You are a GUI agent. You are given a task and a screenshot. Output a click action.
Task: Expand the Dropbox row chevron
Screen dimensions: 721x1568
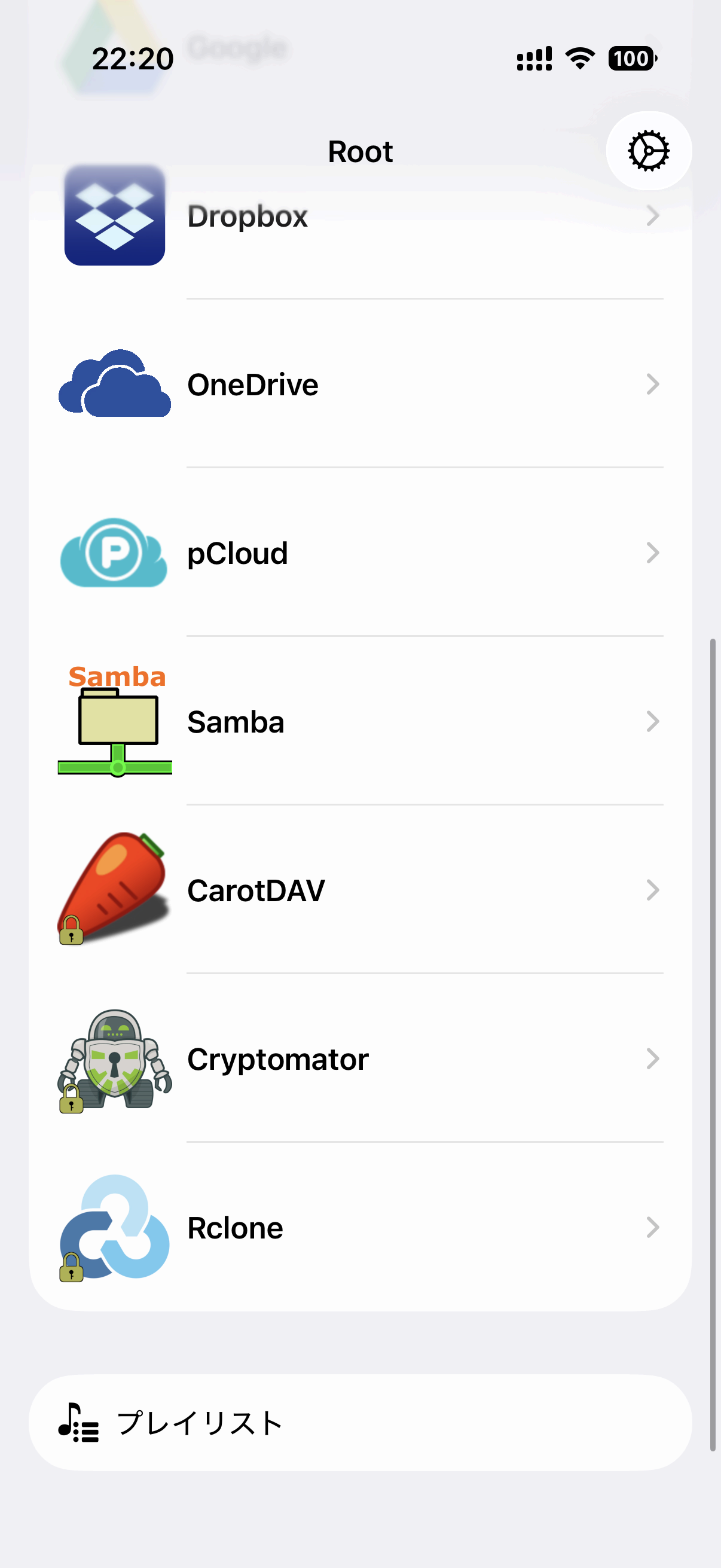click(652, 215)
